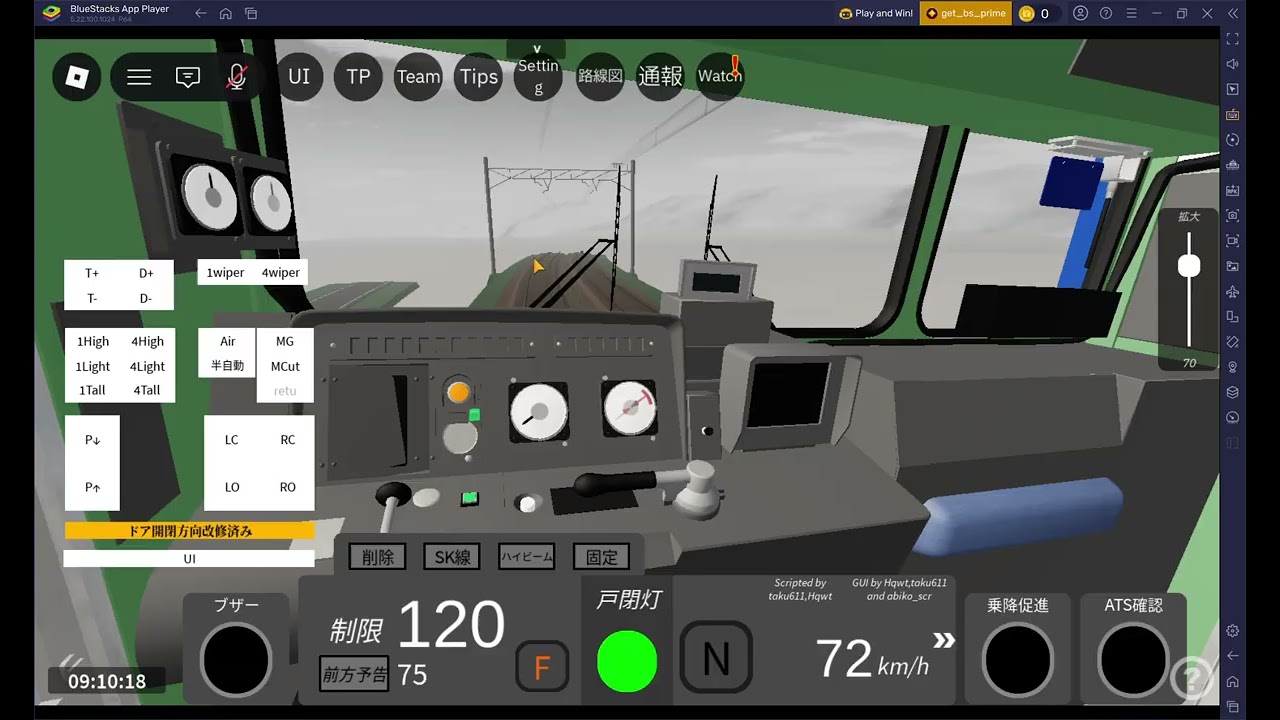Open the hamburger menu beside the Roblox logo
This screenshot has width=1280, height=720.
point(139,77)
